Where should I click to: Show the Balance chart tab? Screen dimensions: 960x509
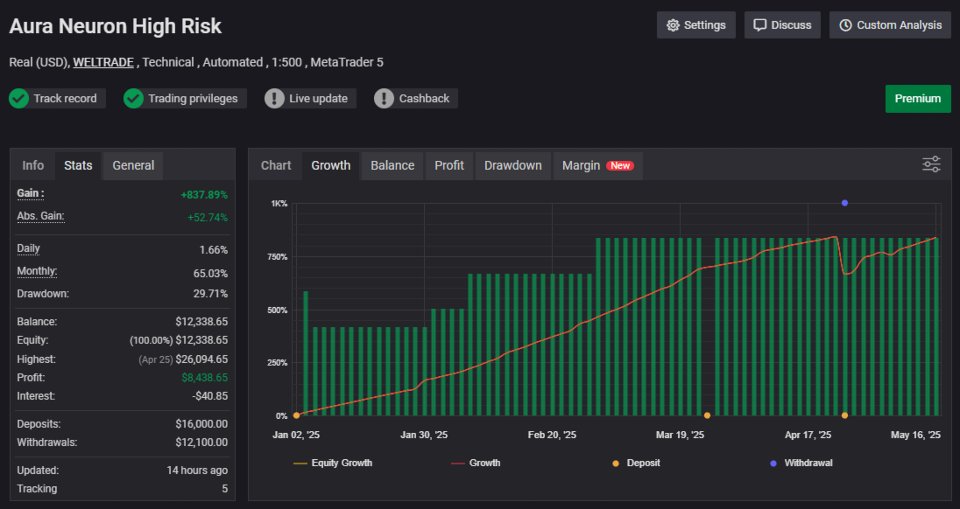coord(392,165)
